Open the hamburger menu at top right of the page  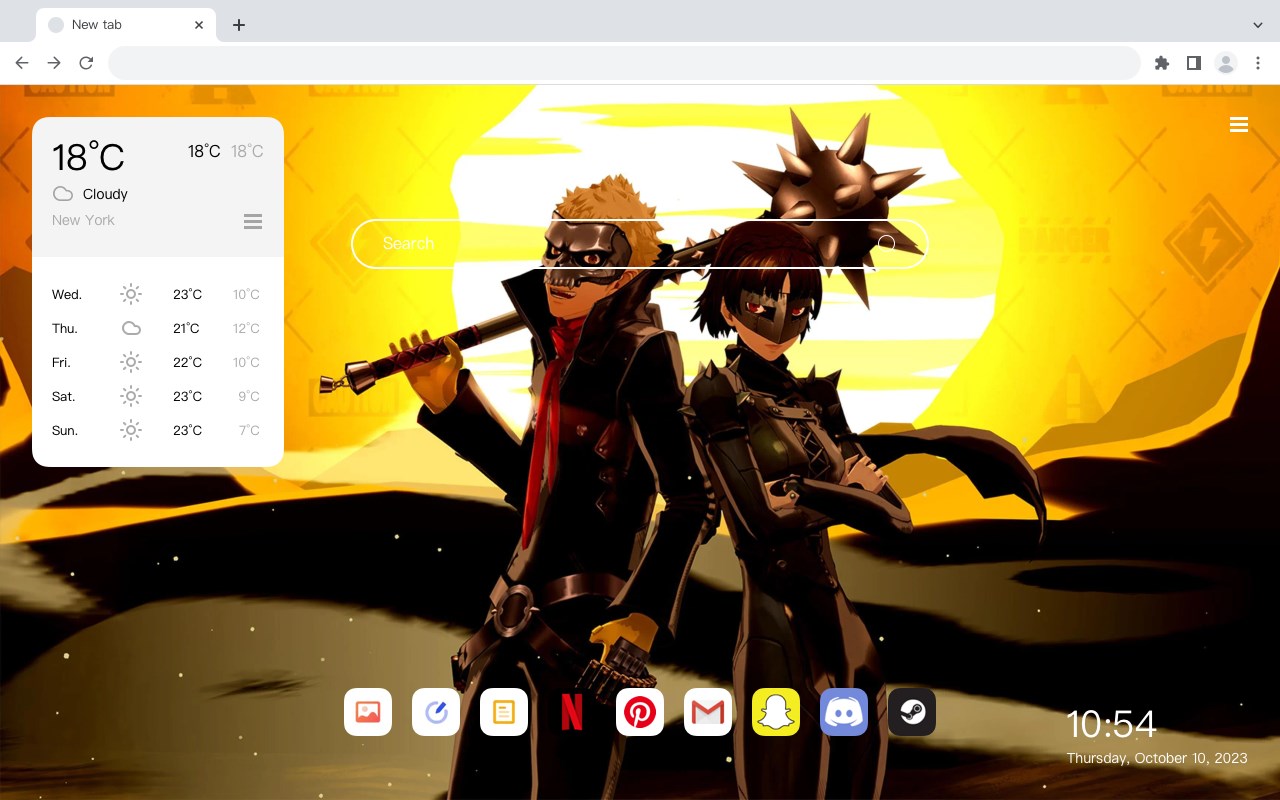coord(1239,125)
